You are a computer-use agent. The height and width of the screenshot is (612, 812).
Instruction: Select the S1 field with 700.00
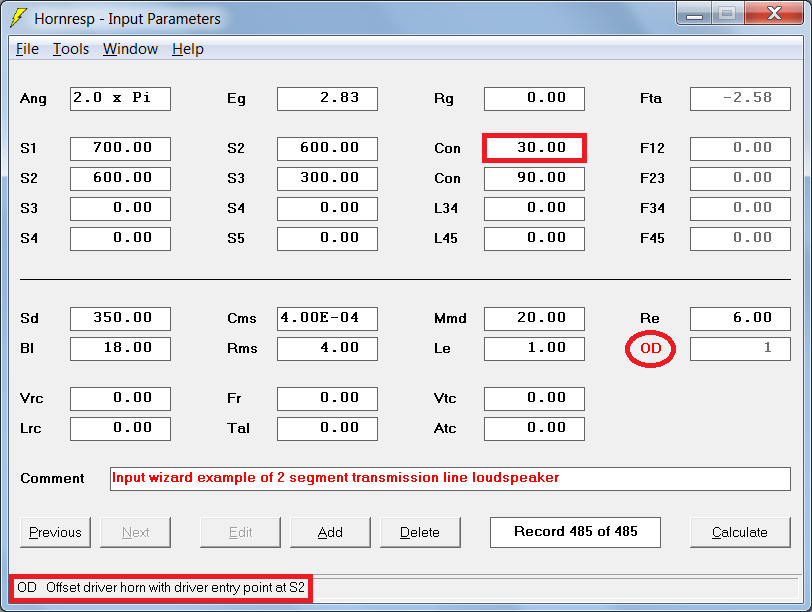[x=121, y=149]
